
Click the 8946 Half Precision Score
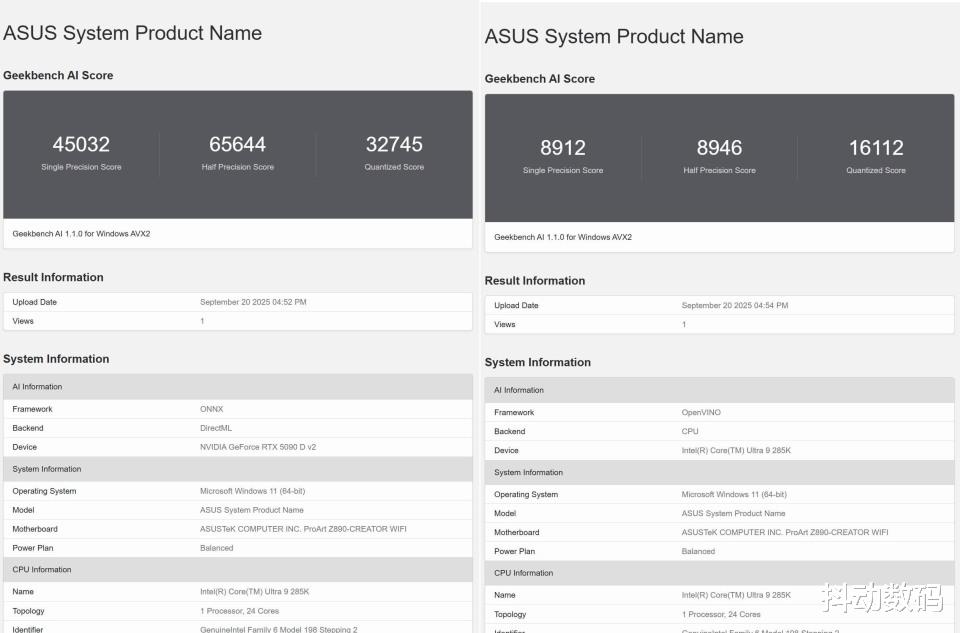pyautogui.click(x=719, y=148)
